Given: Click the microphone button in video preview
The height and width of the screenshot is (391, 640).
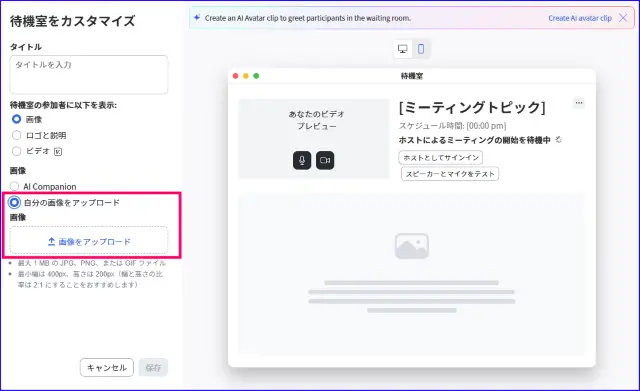Looking at the screenshot, I should [302, 160].
